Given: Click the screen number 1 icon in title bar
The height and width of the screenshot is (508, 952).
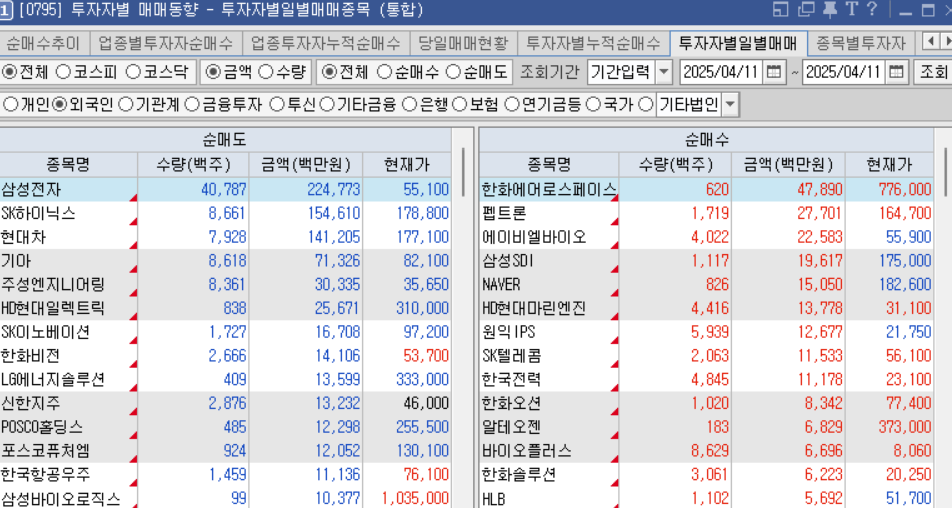Looking at the screenshot, I should click(x=5, y=10).
